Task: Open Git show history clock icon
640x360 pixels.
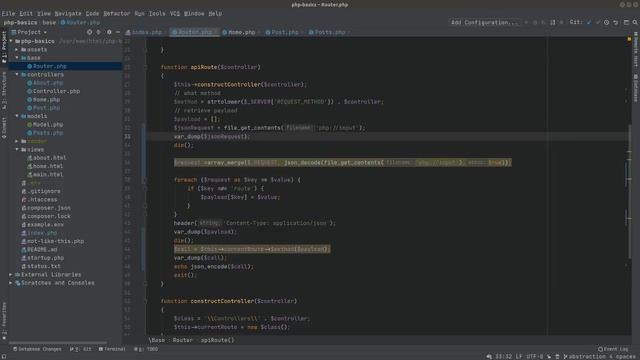Action: pos(607,22)
